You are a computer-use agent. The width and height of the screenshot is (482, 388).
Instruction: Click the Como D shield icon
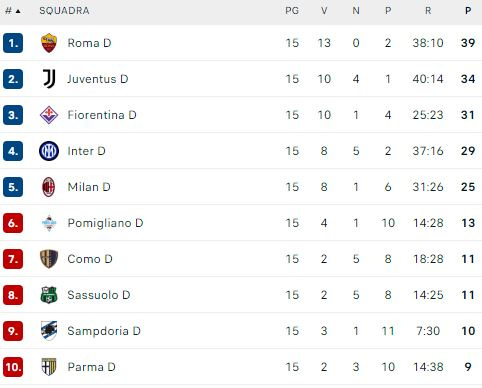pos(49,259)
